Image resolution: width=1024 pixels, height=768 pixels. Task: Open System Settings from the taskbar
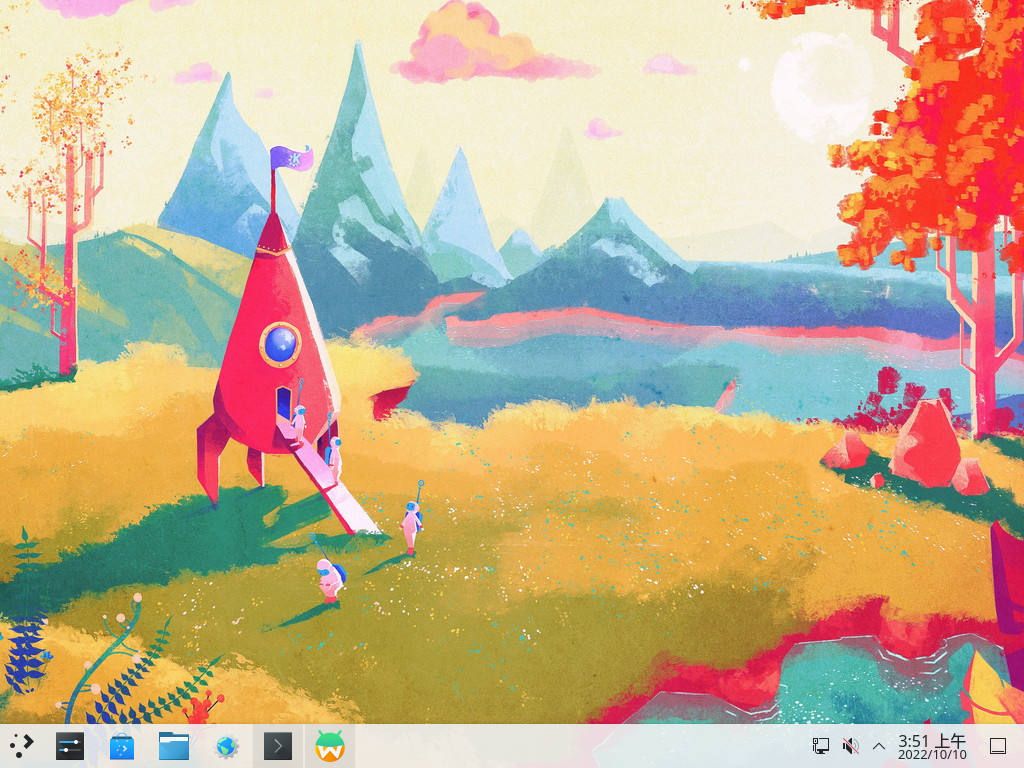(x=70, y=746)
